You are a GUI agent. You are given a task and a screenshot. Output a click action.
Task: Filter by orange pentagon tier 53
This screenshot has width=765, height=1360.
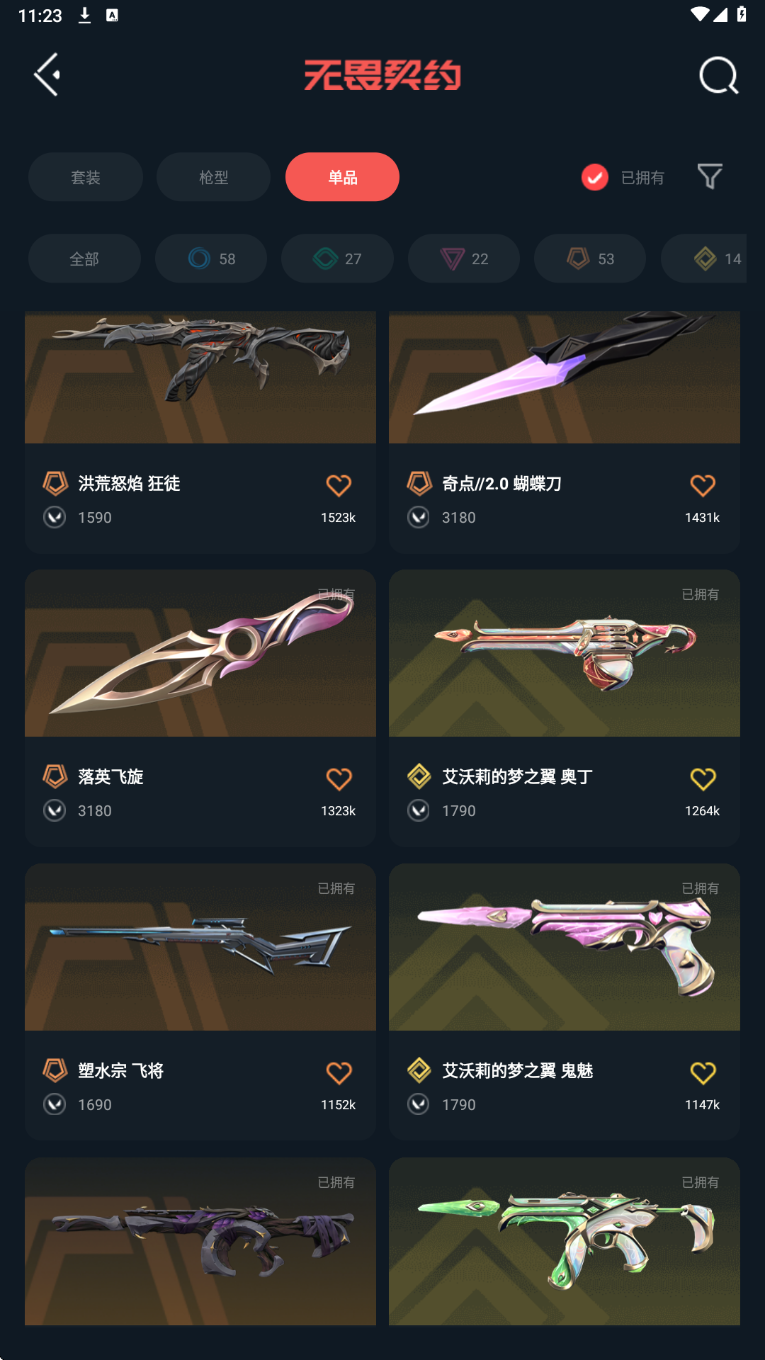(590, 259)
